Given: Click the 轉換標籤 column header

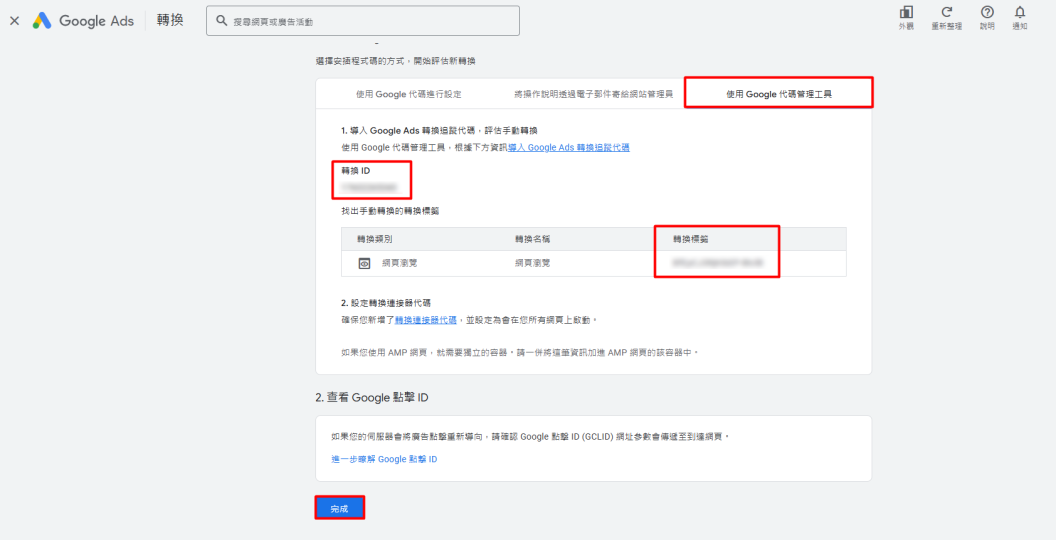Looking at the screenshot, I should [690, 239].
